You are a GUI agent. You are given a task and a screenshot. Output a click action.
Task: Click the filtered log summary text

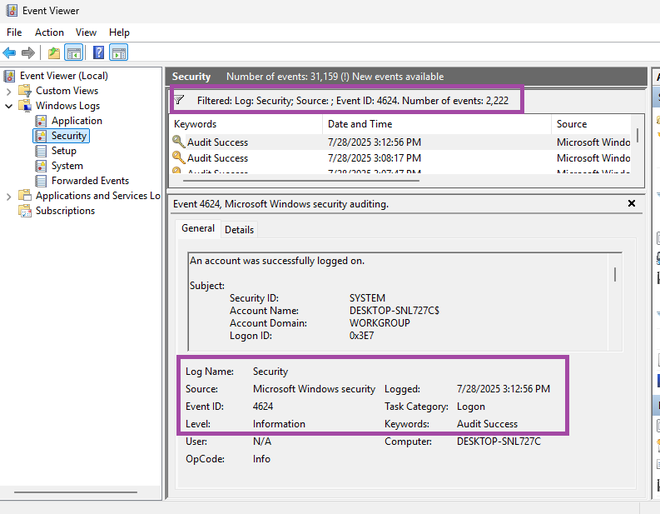click(353, 101)
